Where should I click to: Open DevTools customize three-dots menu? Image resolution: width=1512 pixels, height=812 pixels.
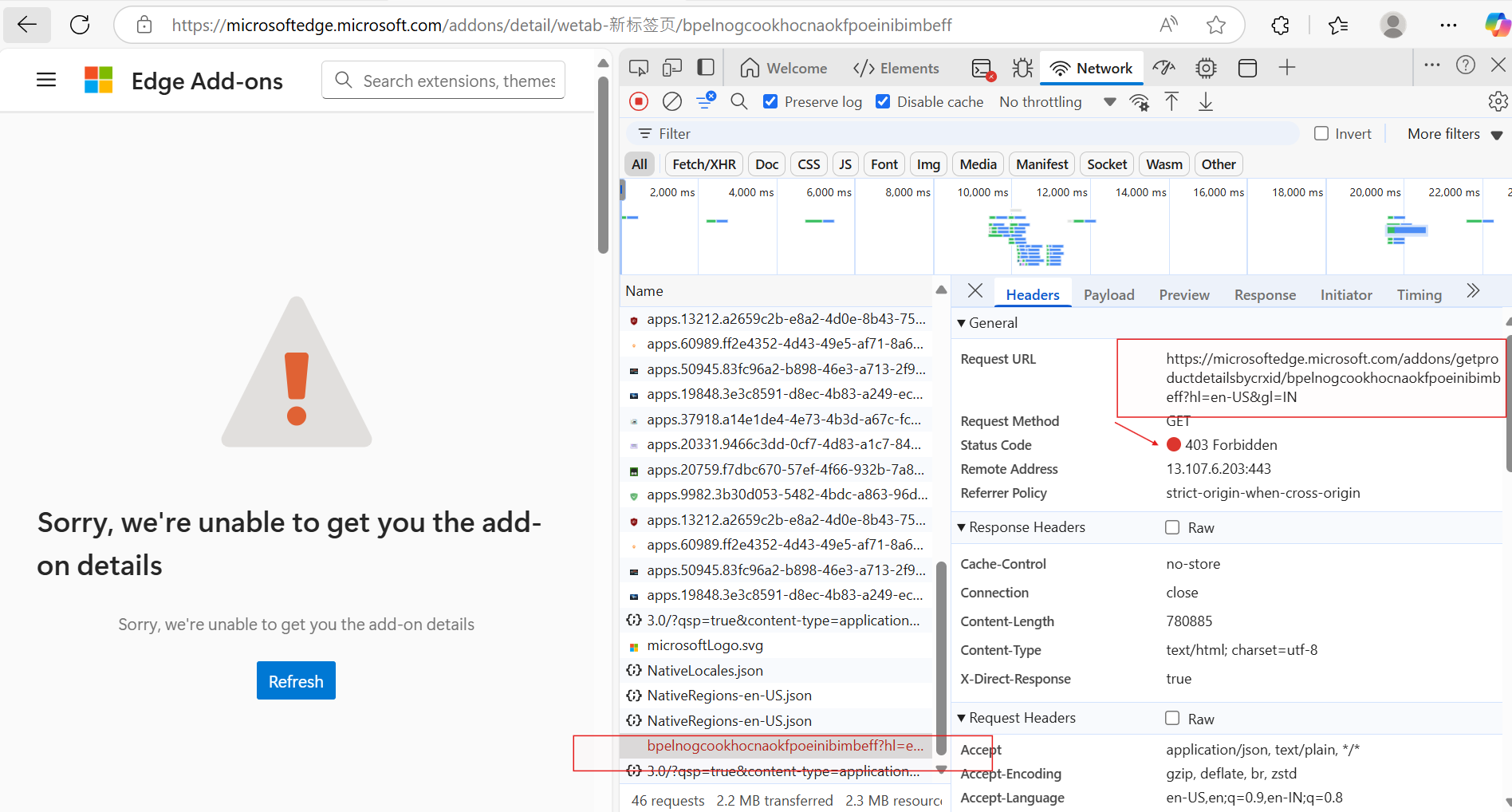(x=1432, y=65)
